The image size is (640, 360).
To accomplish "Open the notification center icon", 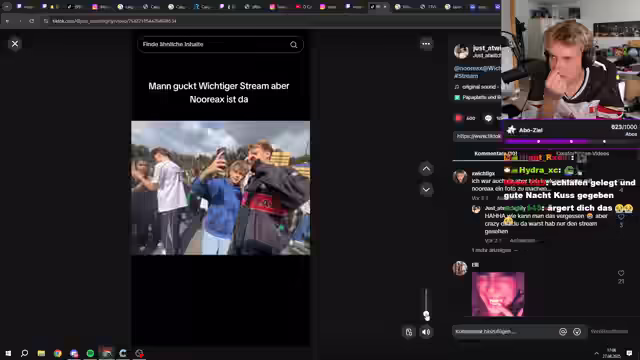I will (x=629, y=353).
